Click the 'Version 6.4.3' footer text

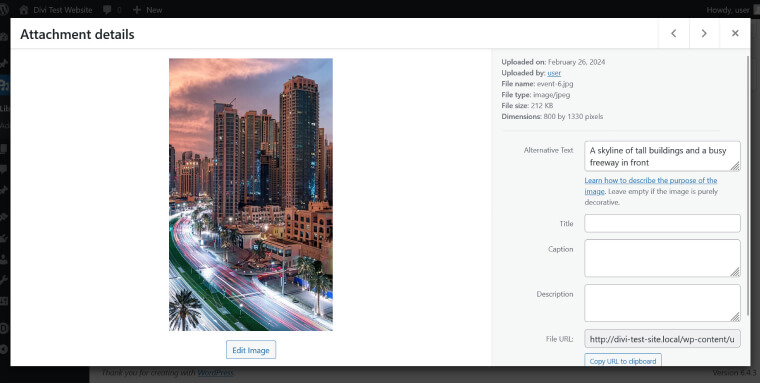point(734,372)
